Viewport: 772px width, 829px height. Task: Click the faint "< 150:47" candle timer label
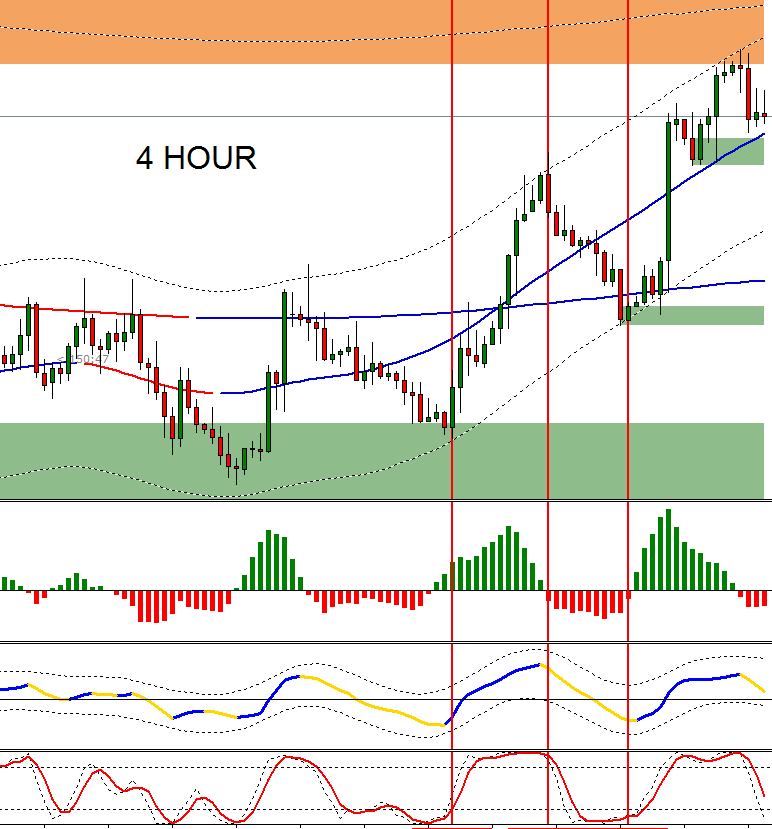tap(83, 360)
